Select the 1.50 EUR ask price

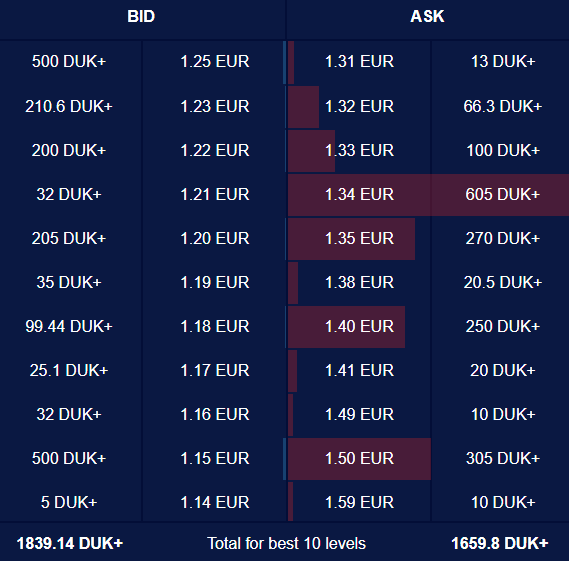pos(359,458)
